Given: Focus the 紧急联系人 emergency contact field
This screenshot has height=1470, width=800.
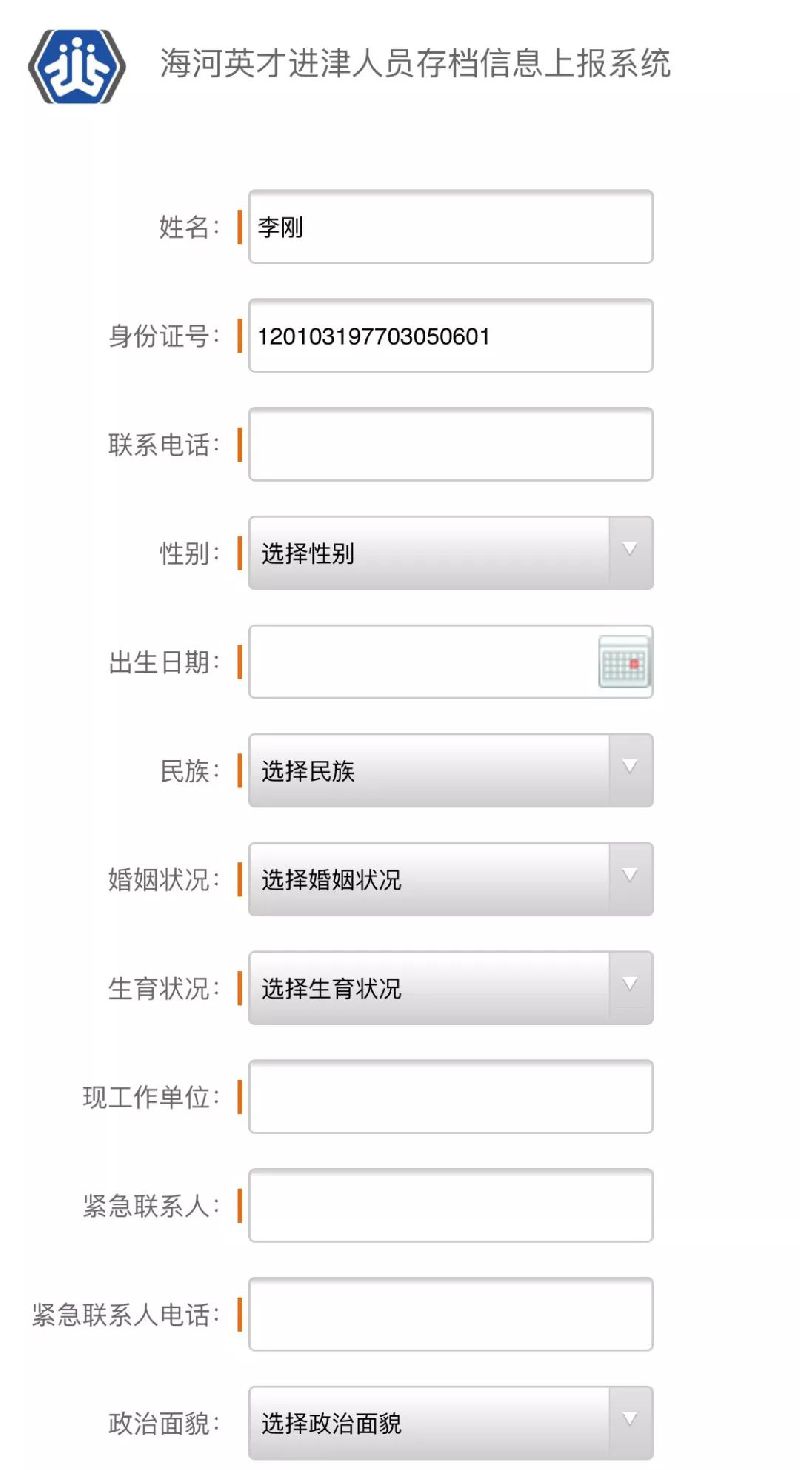Looking at the screenshot, I should [x=450, y=1205].
